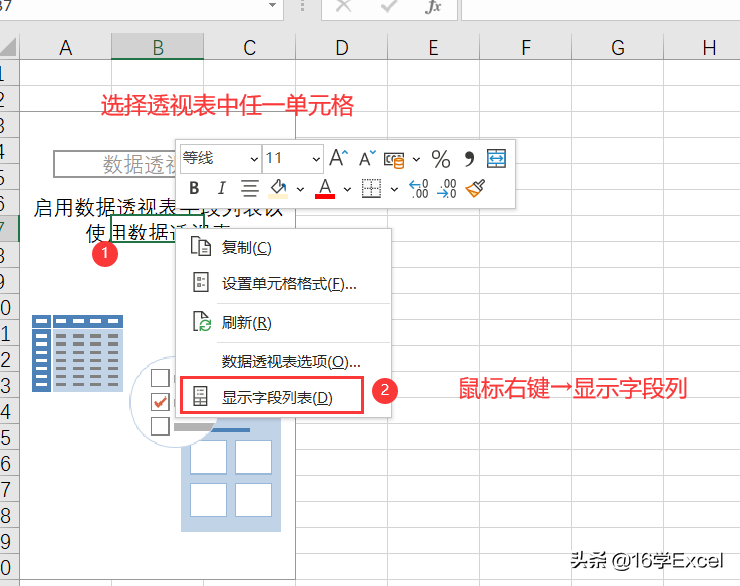This screenshot has width=740, height=586.
Task: Apply the yellow fill color bucket
Action: pyautogui.click(x=278, y=188)
